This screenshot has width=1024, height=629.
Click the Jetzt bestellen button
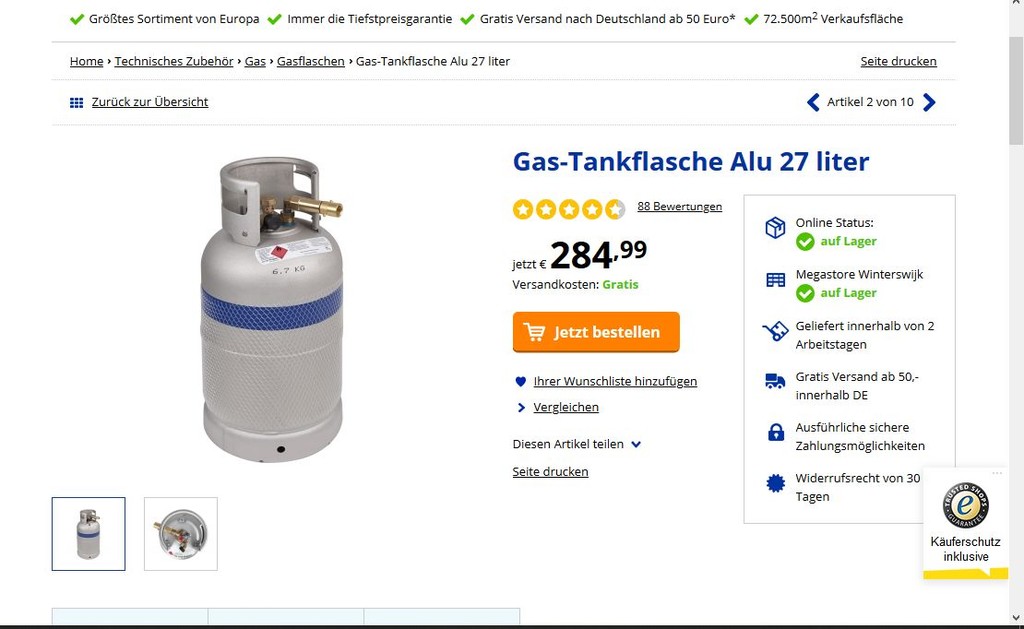tap(596, 332)
